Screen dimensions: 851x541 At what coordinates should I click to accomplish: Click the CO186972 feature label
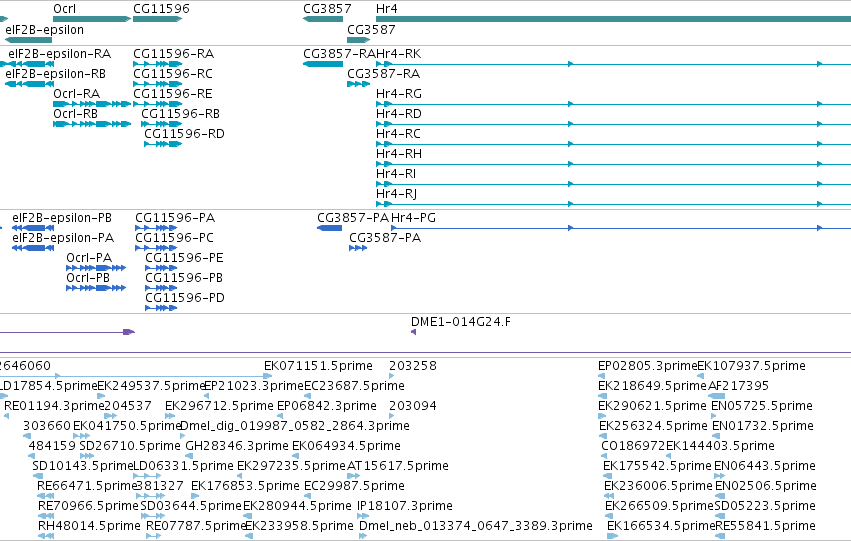(x=633, y=446)
